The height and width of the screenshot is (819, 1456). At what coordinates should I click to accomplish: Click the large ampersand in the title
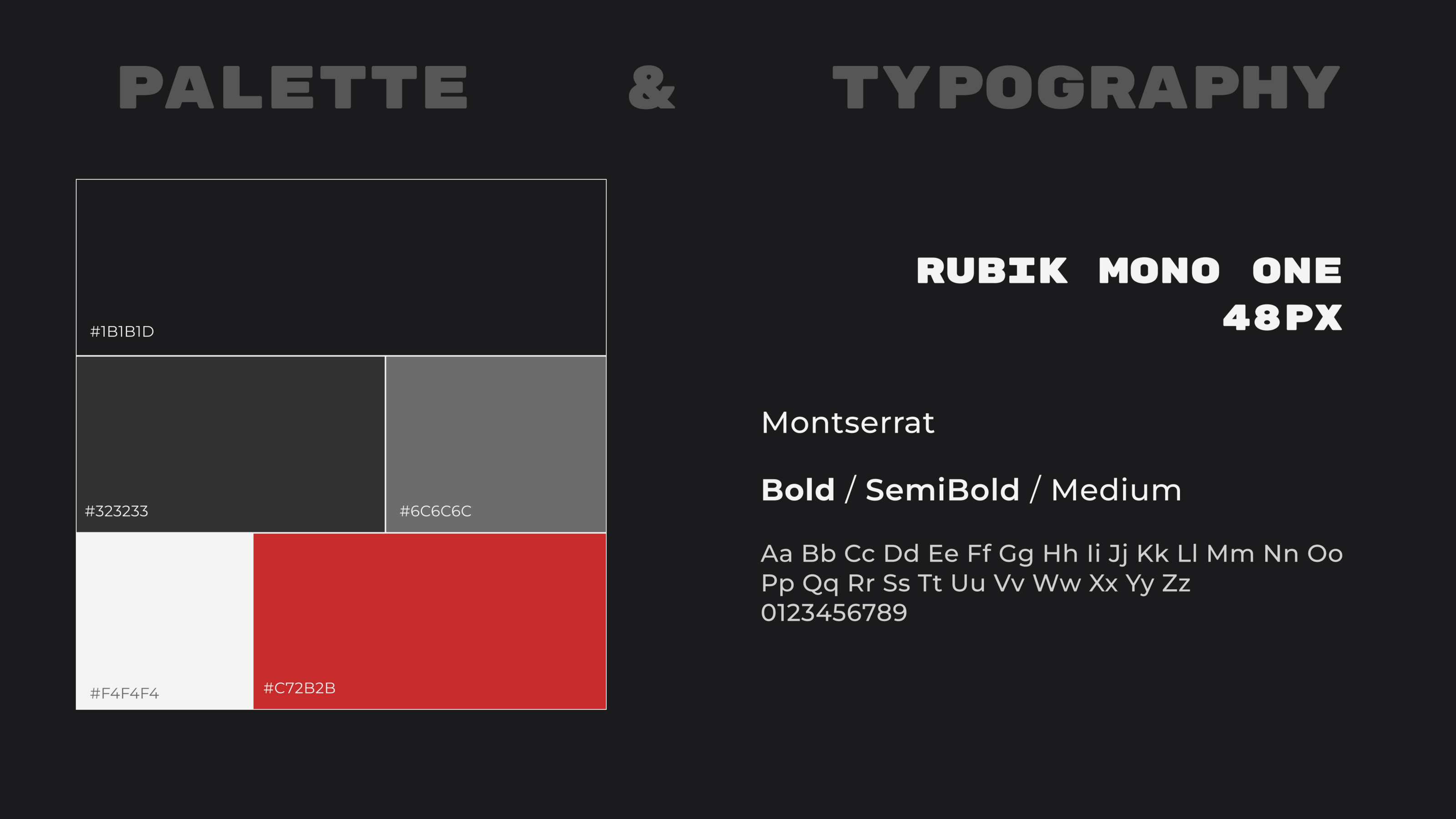click(652, 88)
